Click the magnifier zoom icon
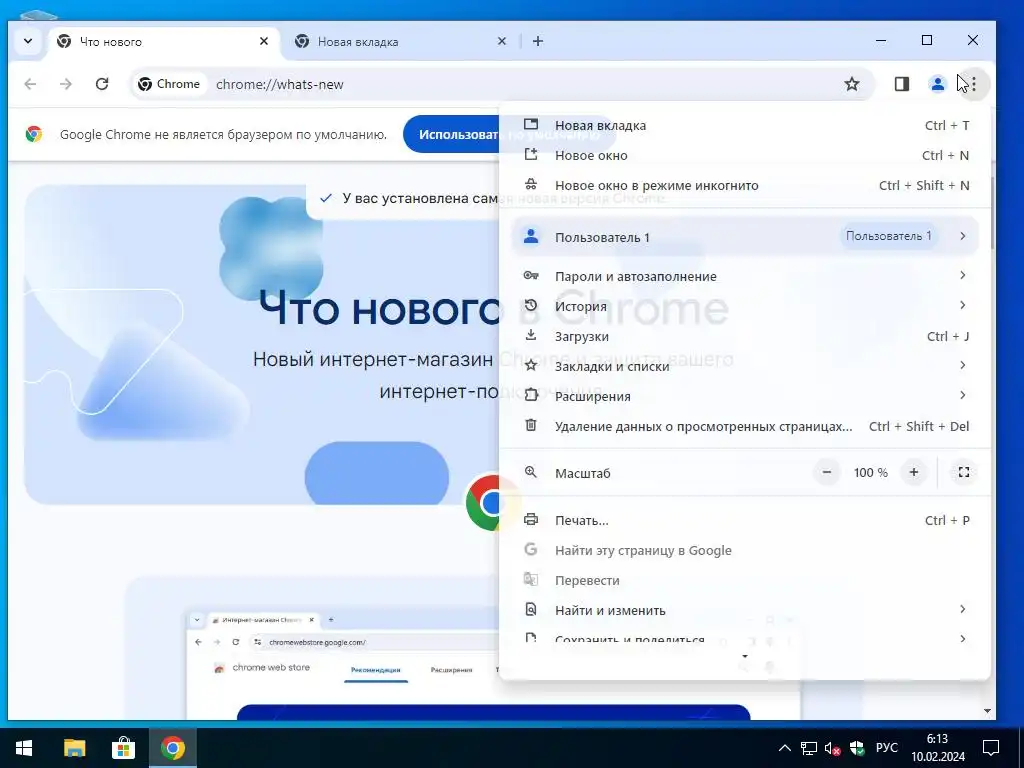This screenshot has height=768, width=1024. coord(531,472)
